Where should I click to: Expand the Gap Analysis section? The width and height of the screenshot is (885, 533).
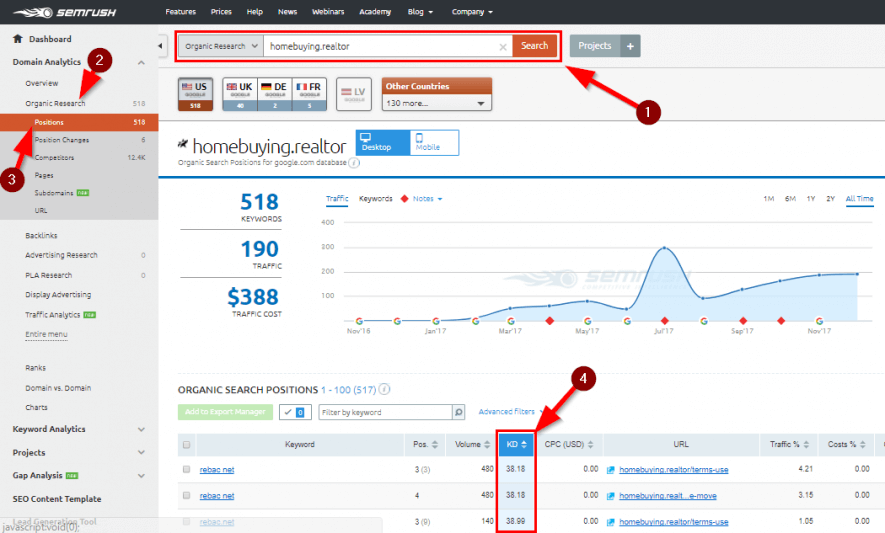click(141, 475)
